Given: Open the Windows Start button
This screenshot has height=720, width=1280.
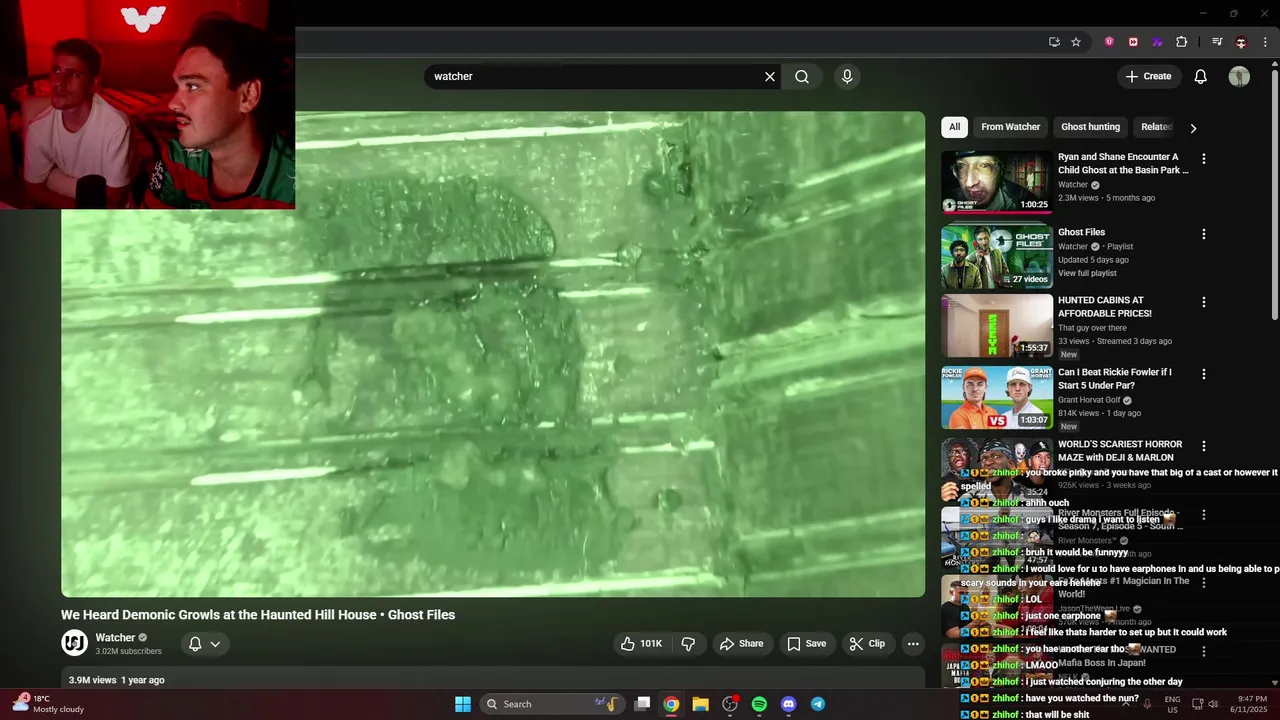Looking at the screenshot, I should [463, 704].
